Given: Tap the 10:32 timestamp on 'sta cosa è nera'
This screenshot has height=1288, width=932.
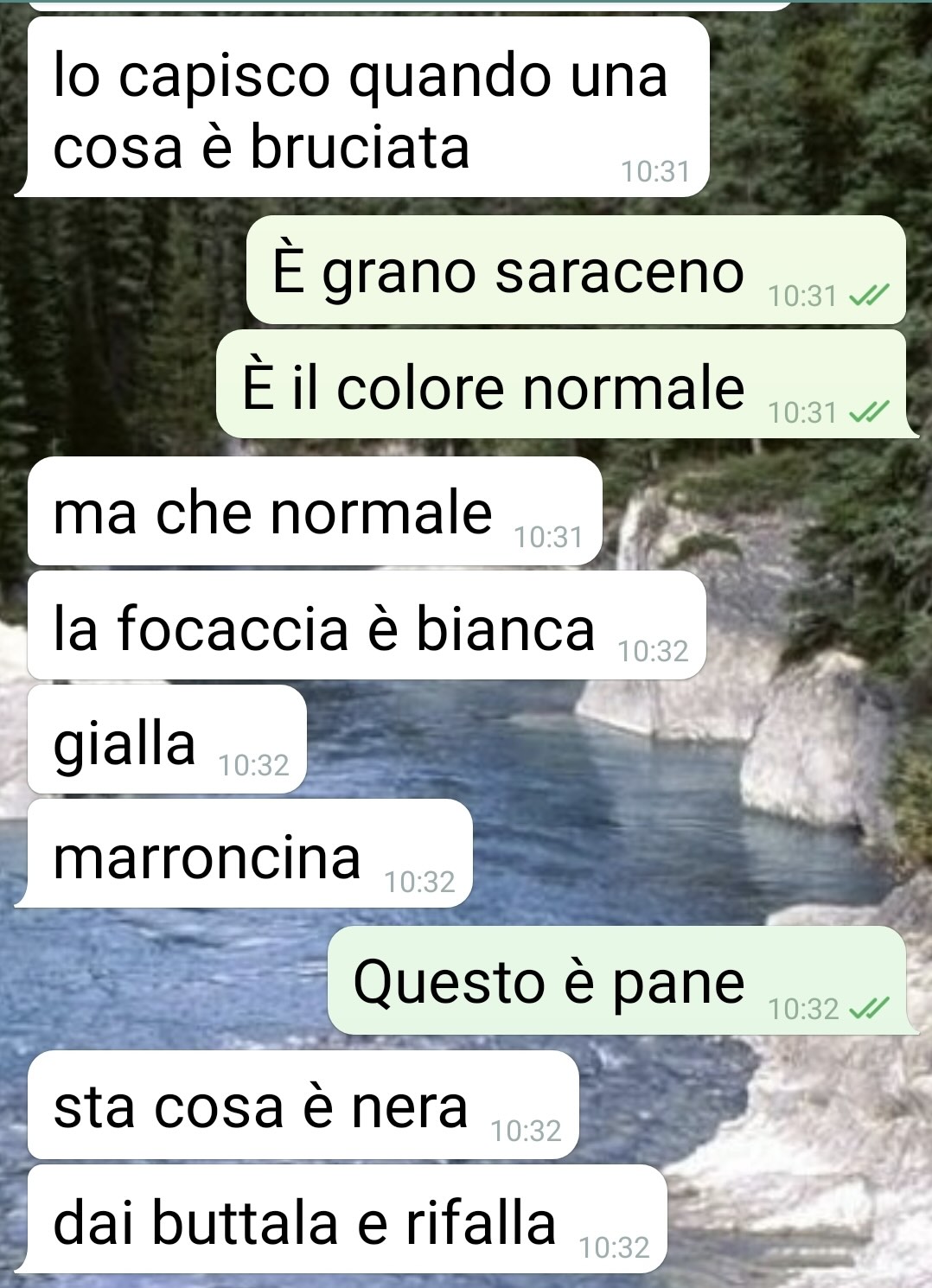Looking at the screenshot, I should [526, 1131].
